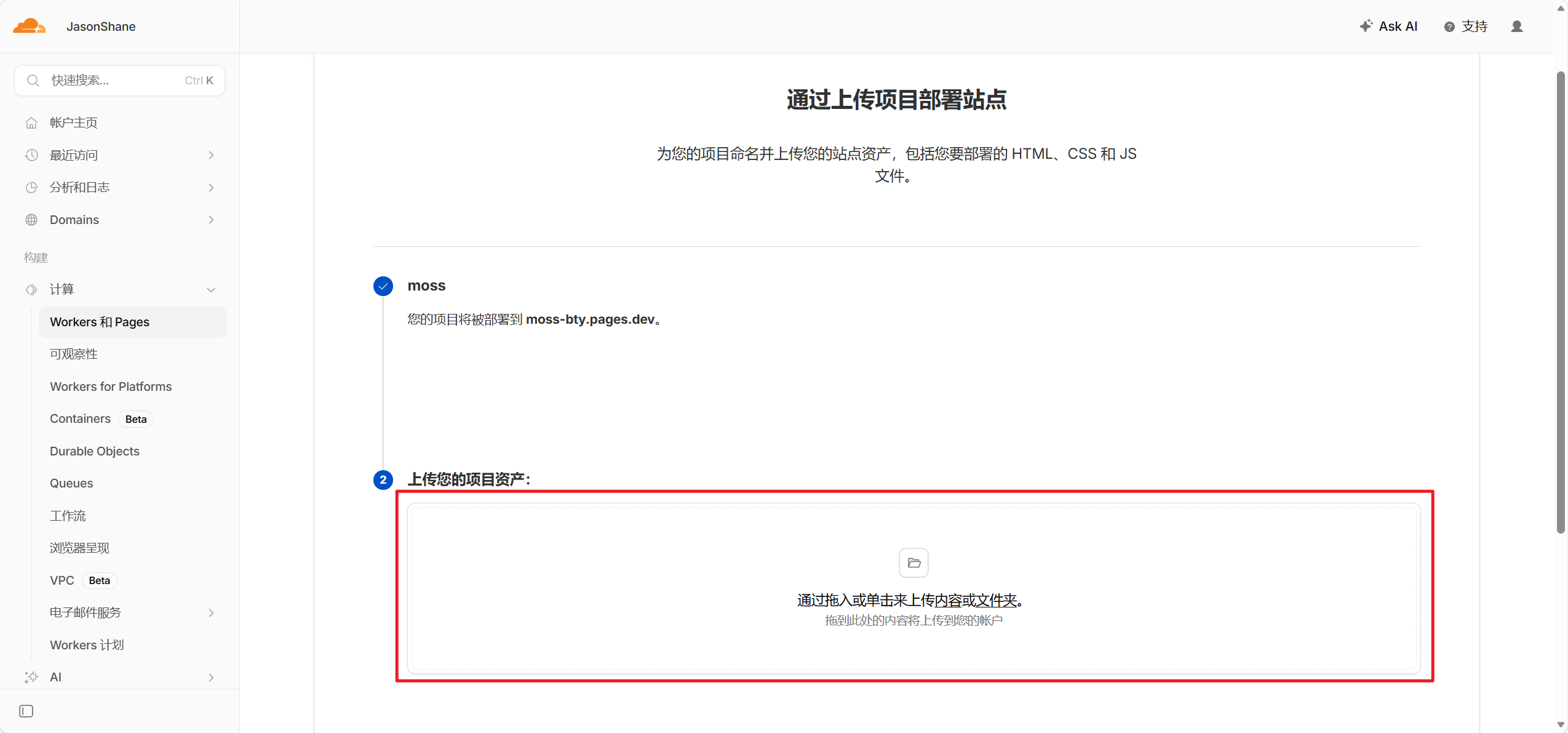Click the Ask AI sparkle icon
Screen dimensions: 1568x733
click(1366, 26)
